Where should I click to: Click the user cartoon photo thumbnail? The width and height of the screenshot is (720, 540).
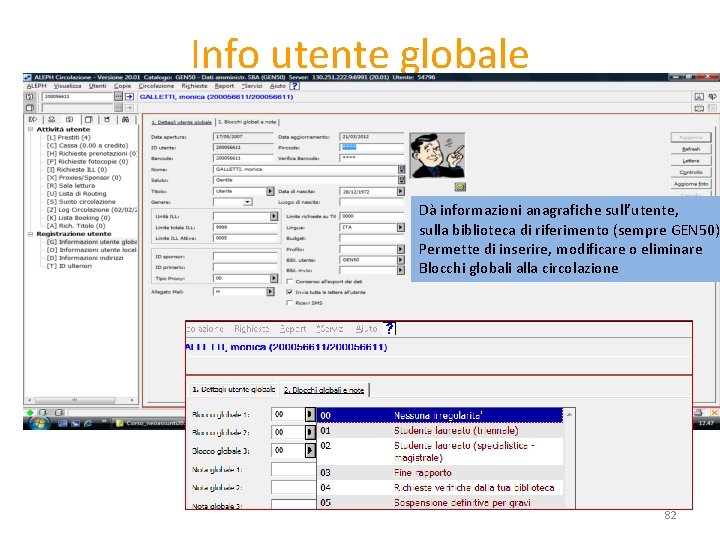coord(437,156)
